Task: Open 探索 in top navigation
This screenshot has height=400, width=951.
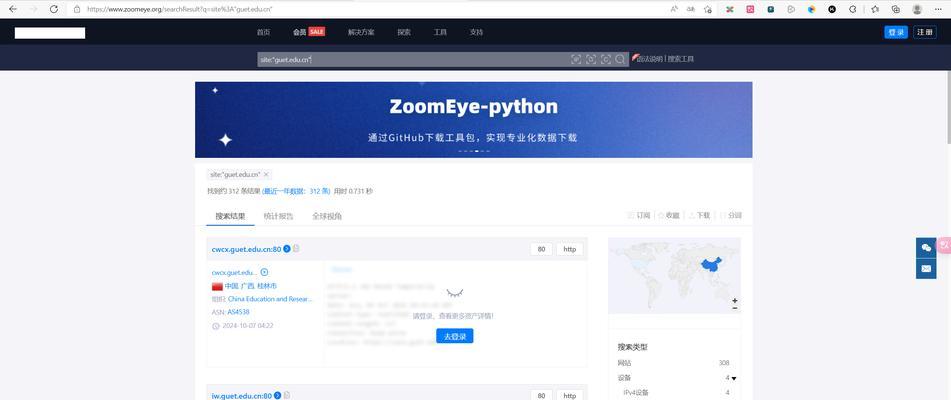Action: coord(404,32)
